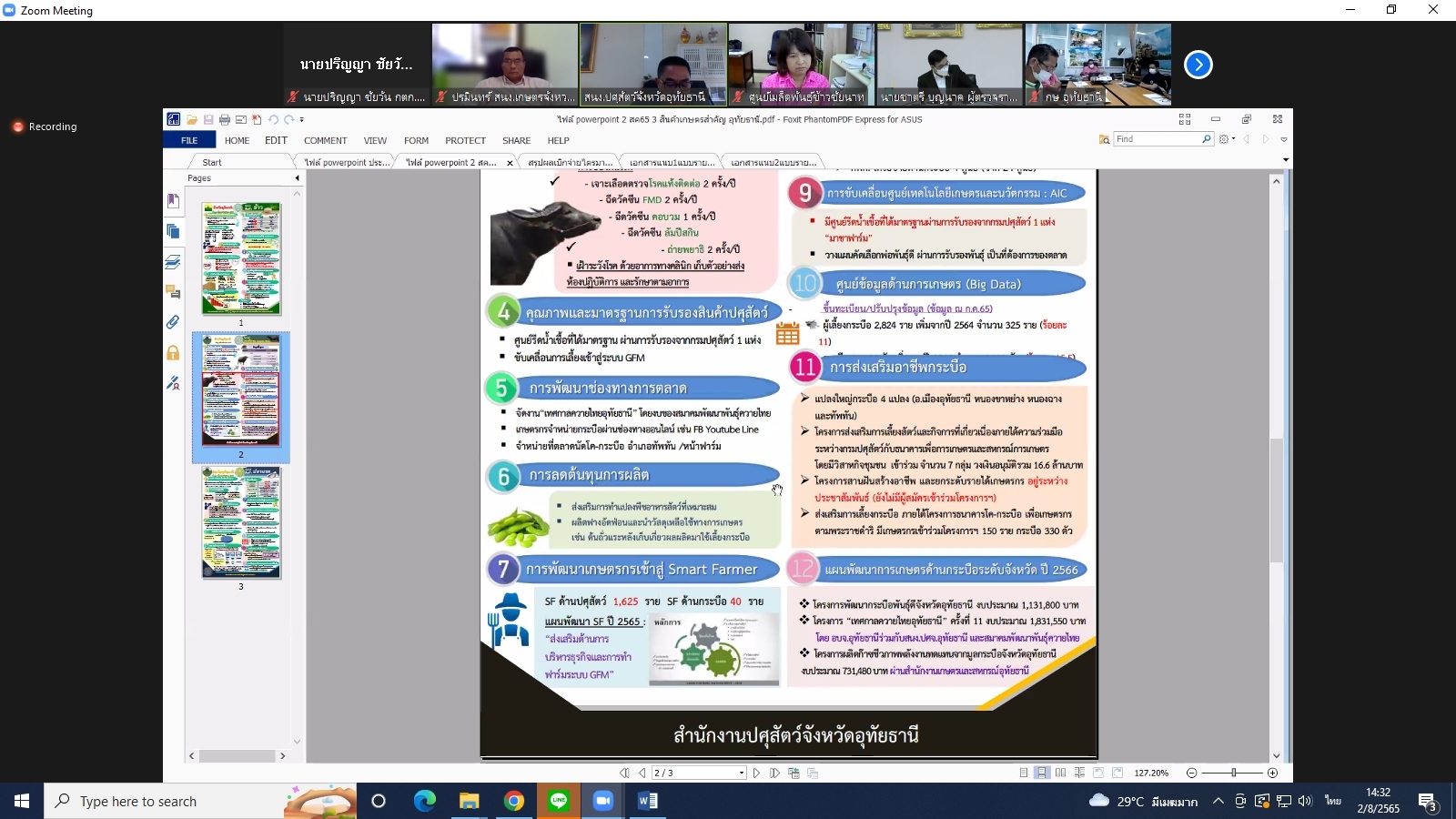
Task: Click the horizontal scrollbar in the Pages panel
Action: [x=237, y=755]
